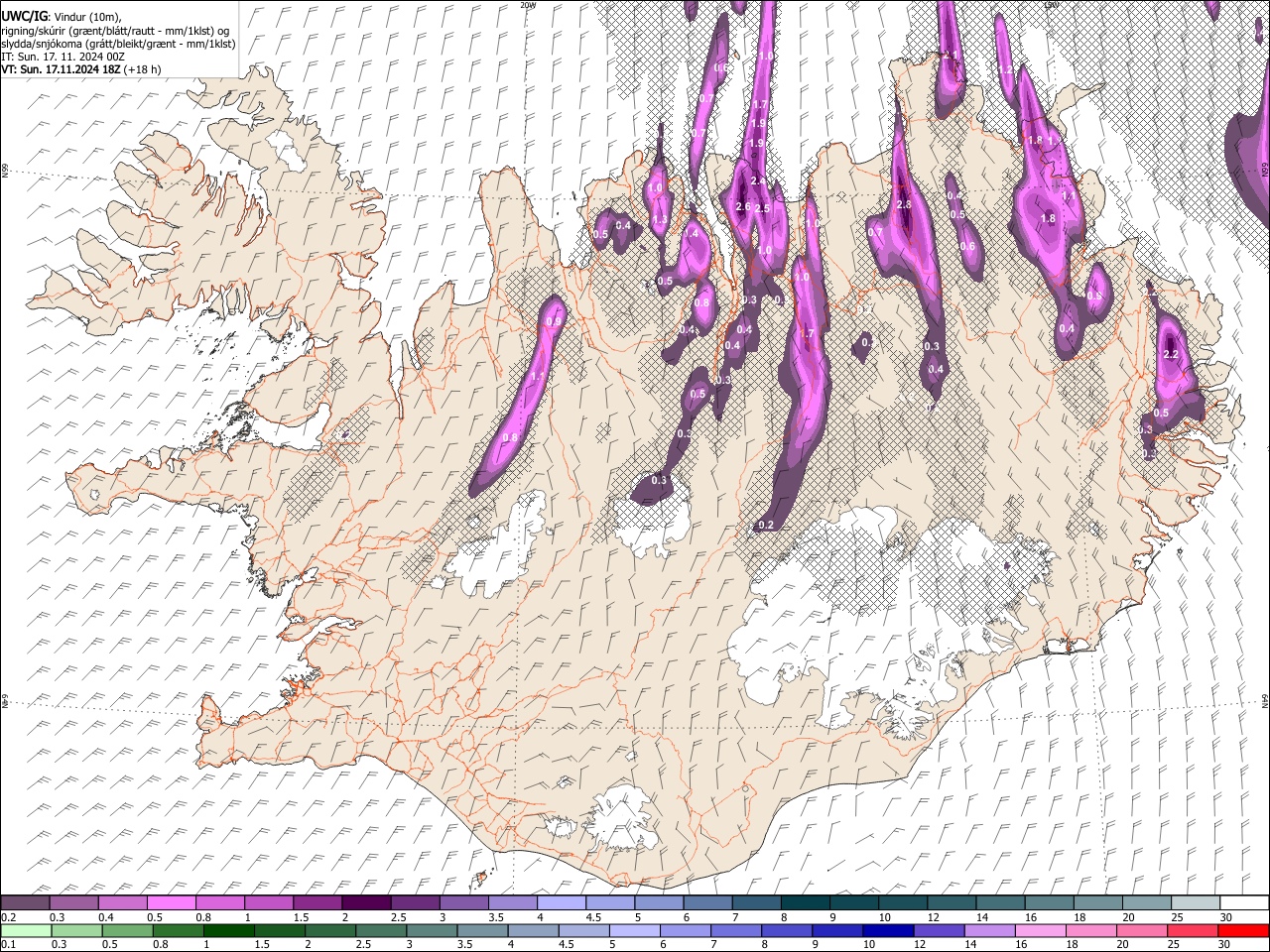This screenshot has height=952, width=1270.
Task: Click the rain legend swatch starting at 25
Action: pyautogui.click(x=1193, y=930)
